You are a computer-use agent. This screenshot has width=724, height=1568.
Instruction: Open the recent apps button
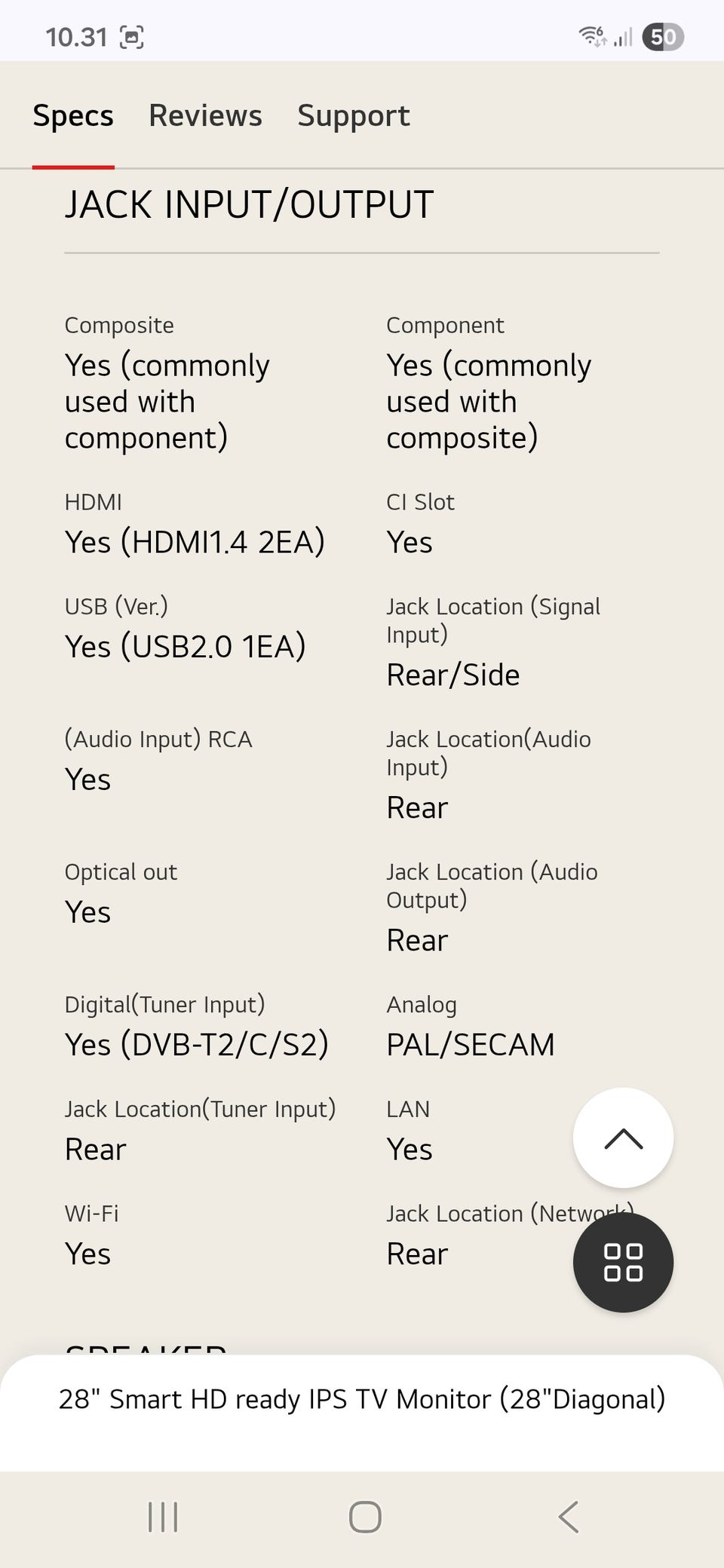(163, 1517)
